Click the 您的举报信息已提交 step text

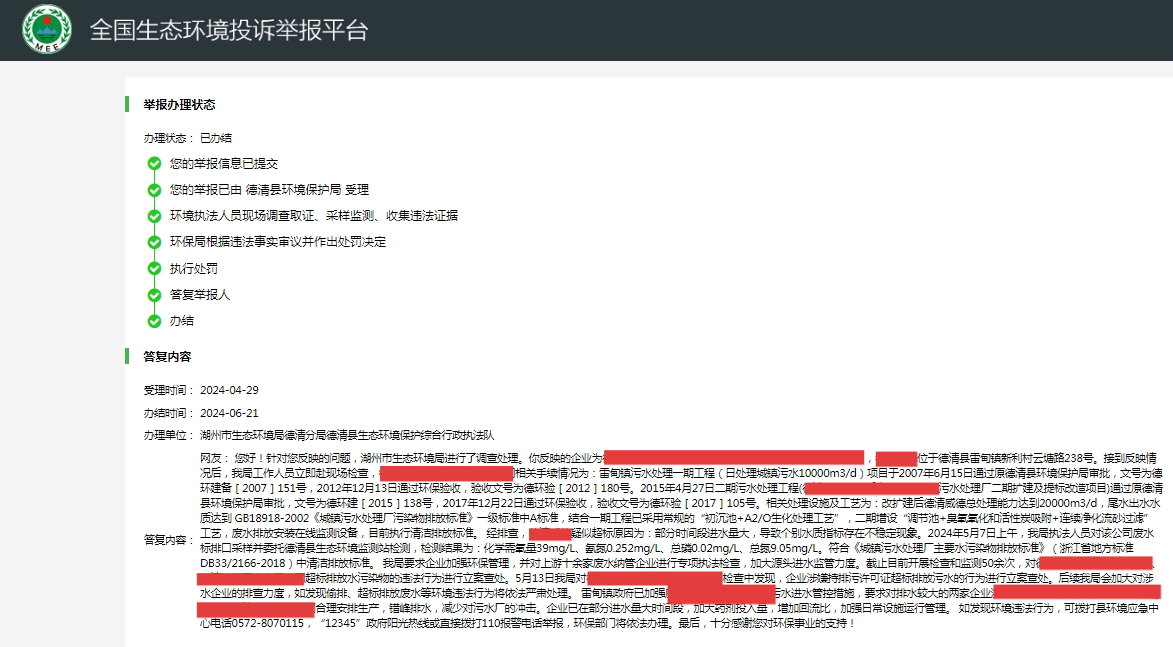pos(224,164)
